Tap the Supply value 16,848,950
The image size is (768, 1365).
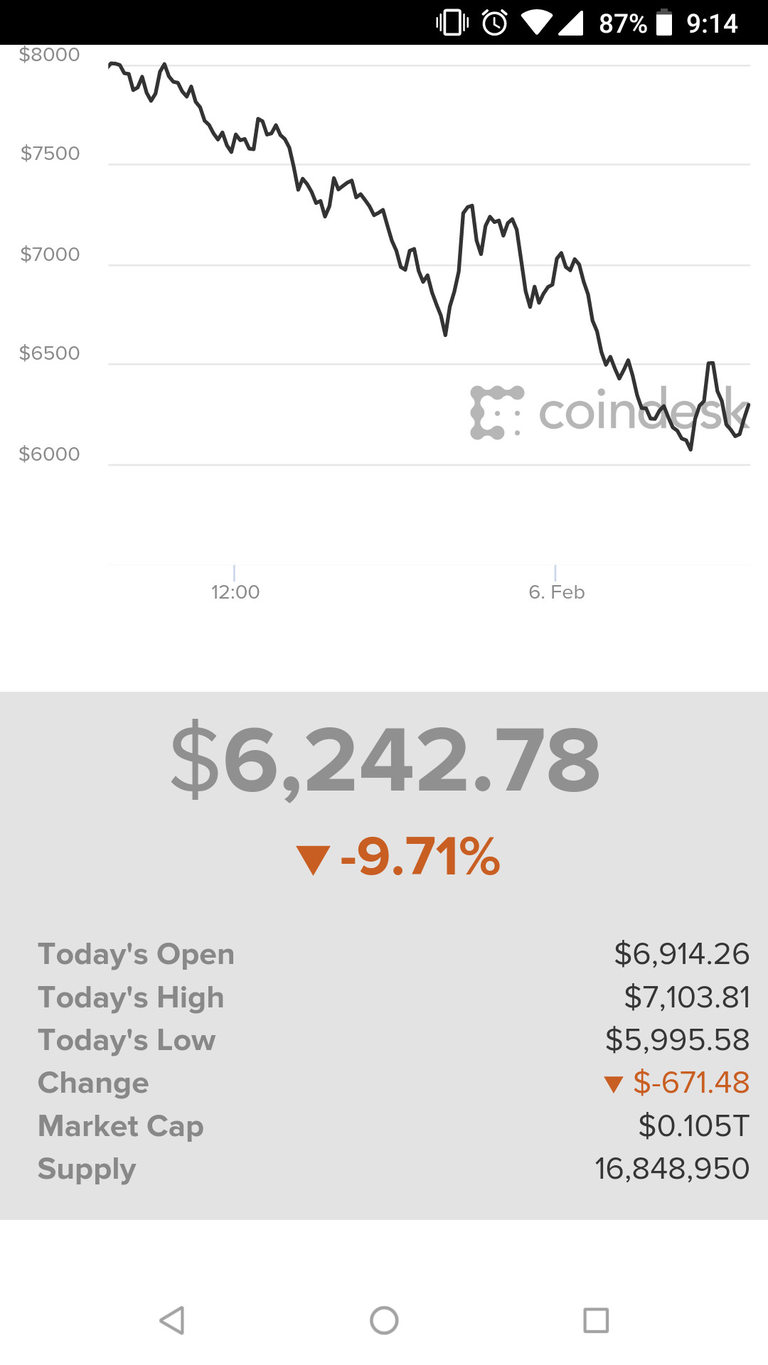672,1169
